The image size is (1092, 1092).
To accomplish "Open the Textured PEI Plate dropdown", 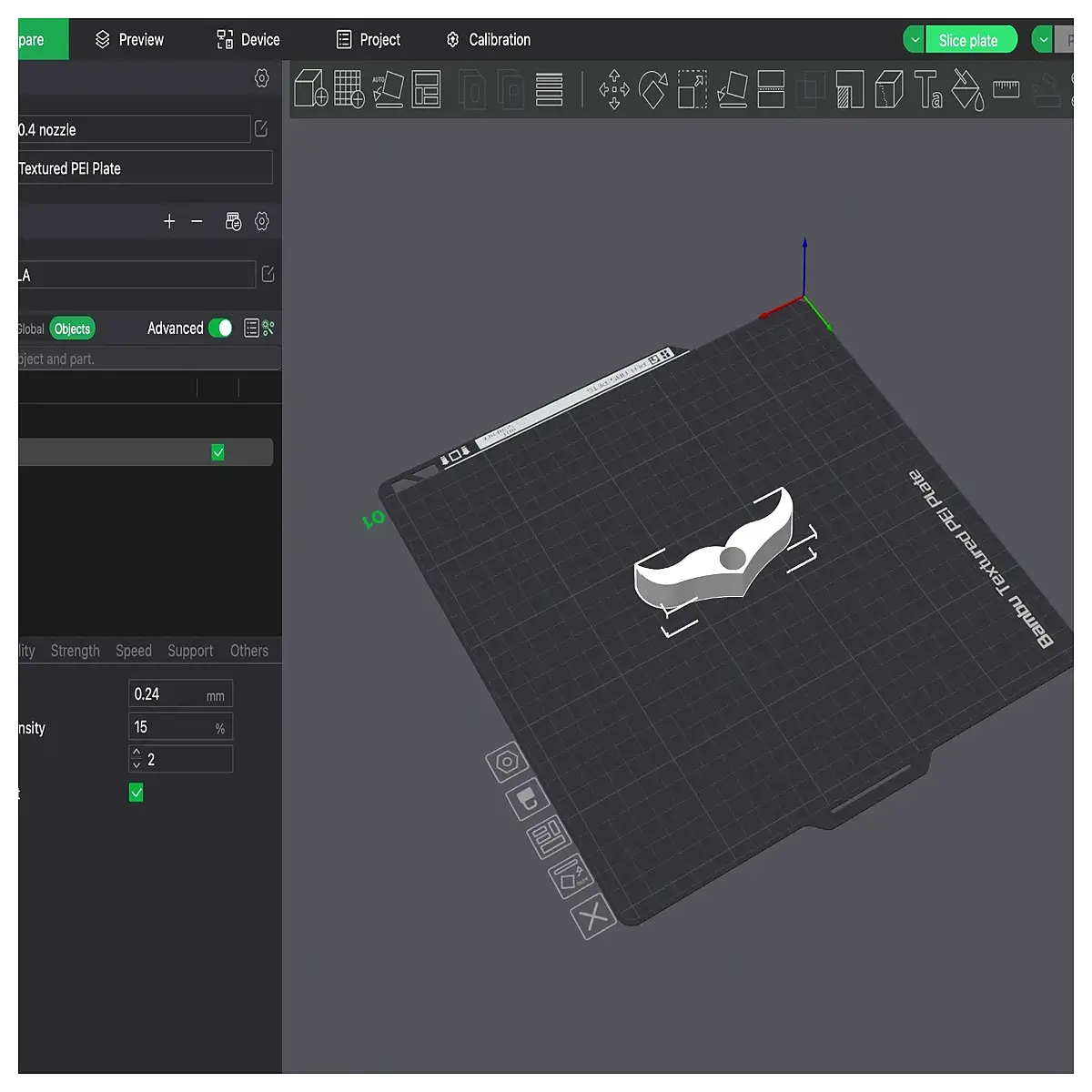I will coord(146,168).
